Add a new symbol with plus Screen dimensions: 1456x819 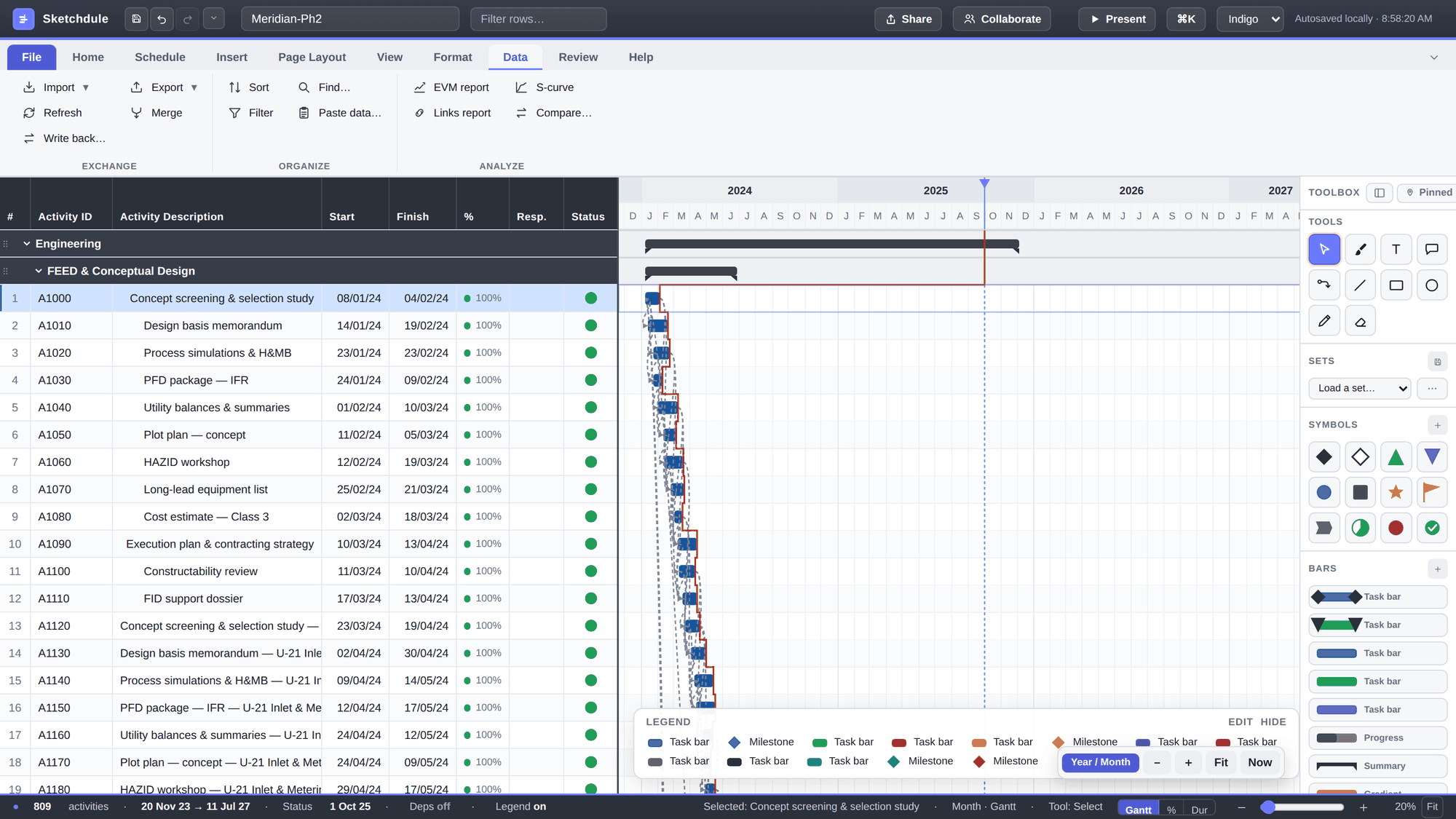[x=1437, y=425]
